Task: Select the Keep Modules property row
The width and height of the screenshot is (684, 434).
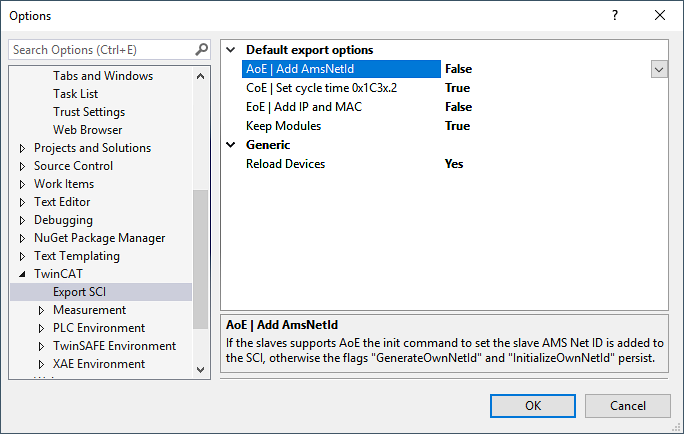Action: (283, 126)
